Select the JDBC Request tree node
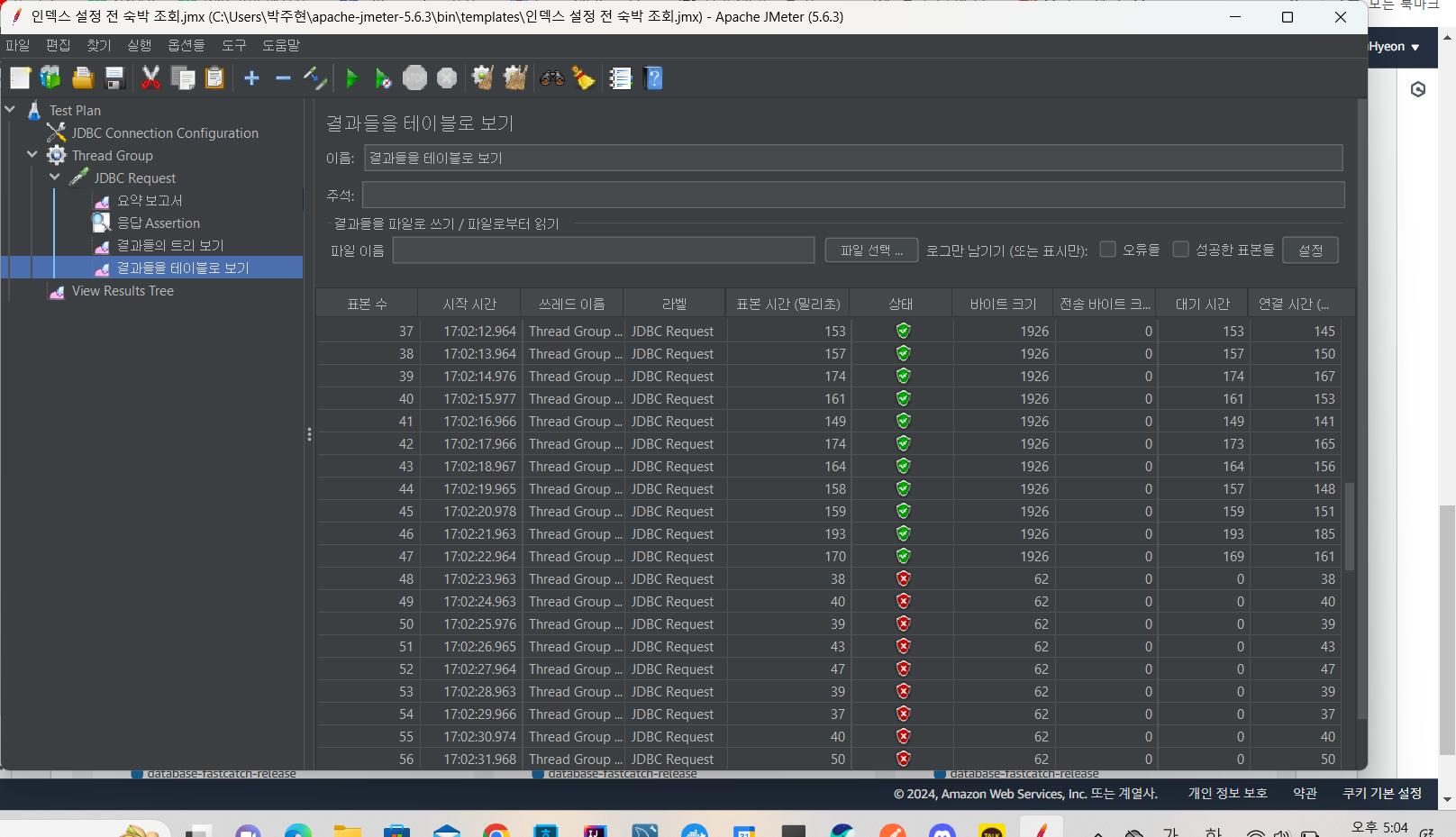This screenshot has width=1456, height=837. click(134, 177)
